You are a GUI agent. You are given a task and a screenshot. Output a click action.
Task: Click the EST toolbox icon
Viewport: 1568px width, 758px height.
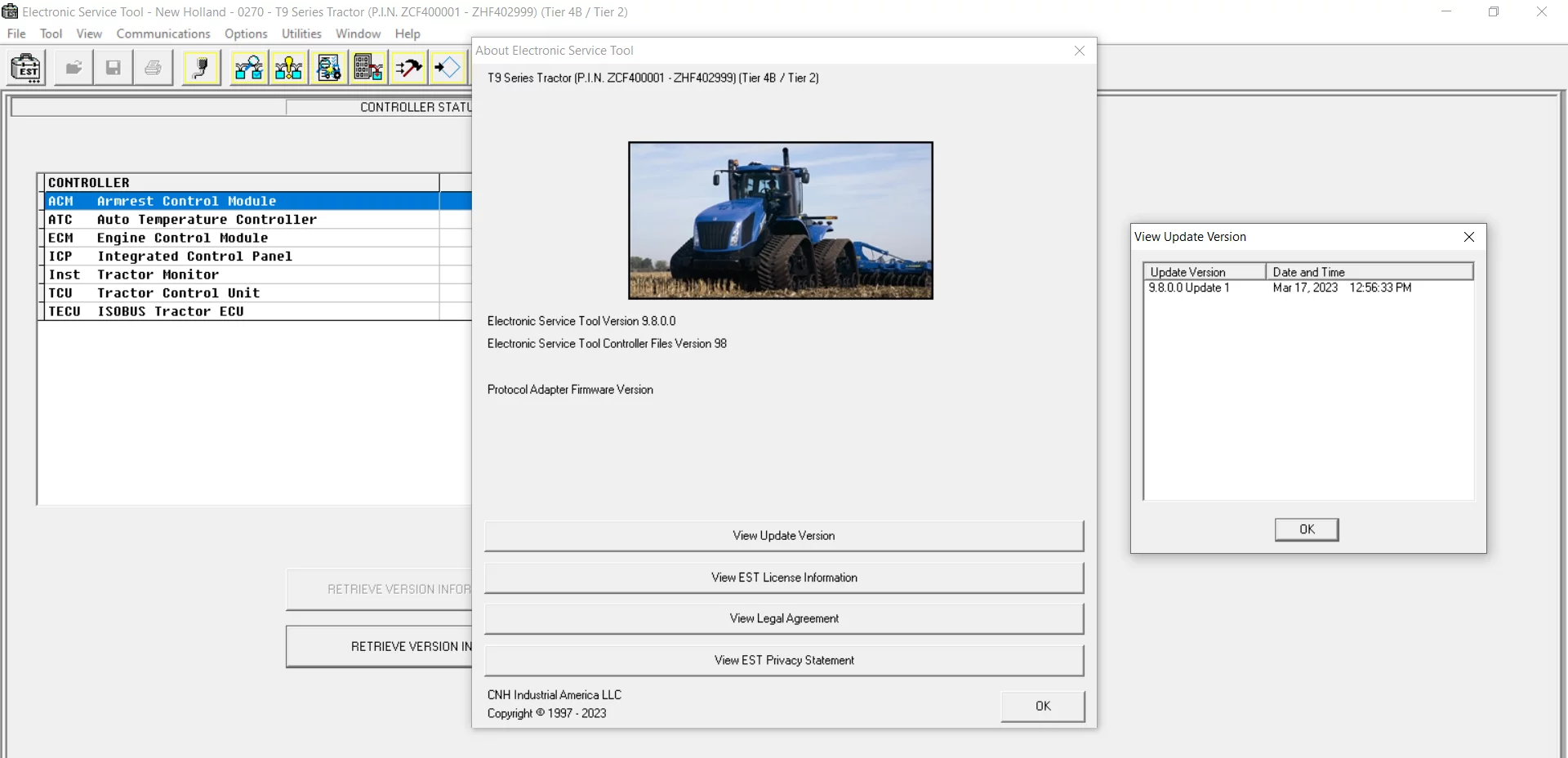(x=26, y=68)
